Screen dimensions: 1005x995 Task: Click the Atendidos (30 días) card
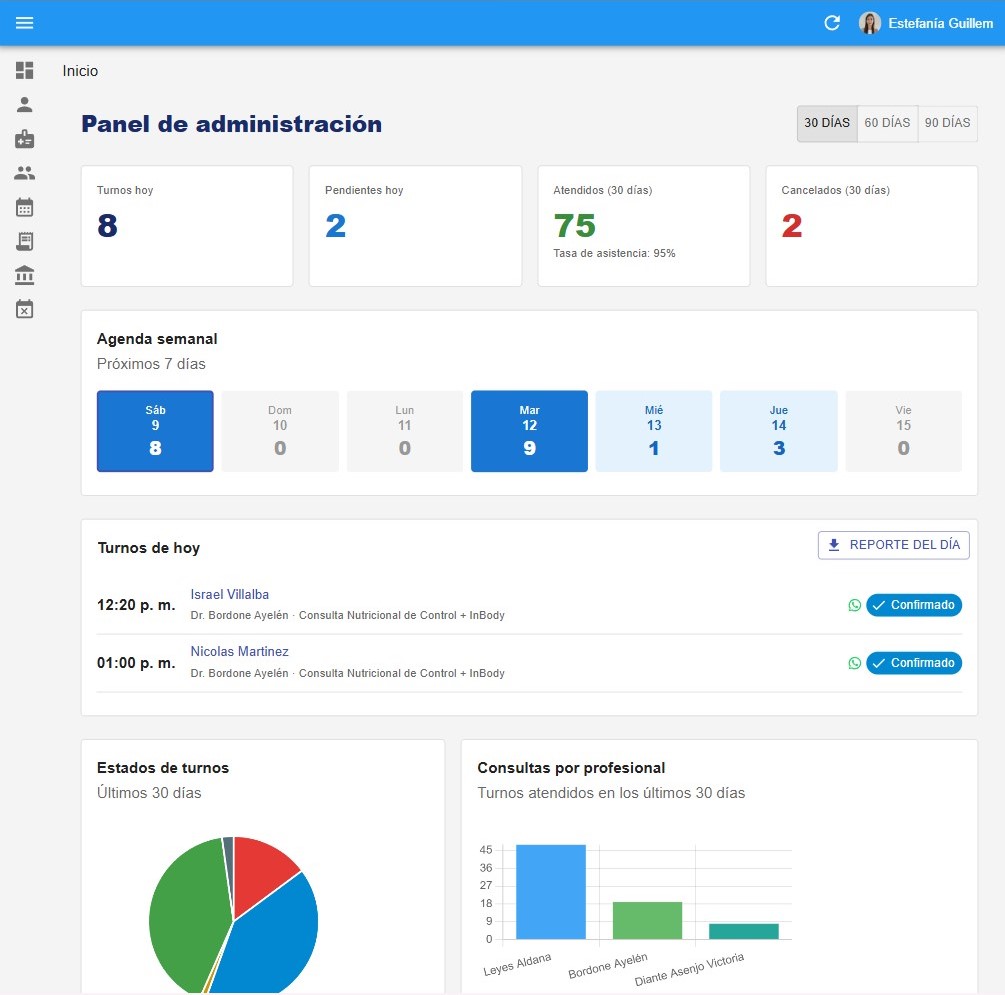[x=644, y=226]
